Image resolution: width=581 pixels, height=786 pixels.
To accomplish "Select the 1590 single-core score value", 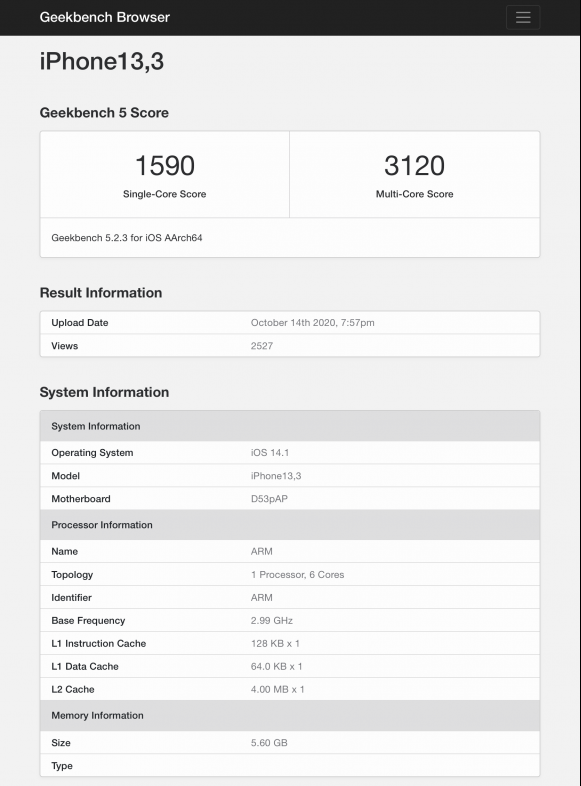I will 164,165.
